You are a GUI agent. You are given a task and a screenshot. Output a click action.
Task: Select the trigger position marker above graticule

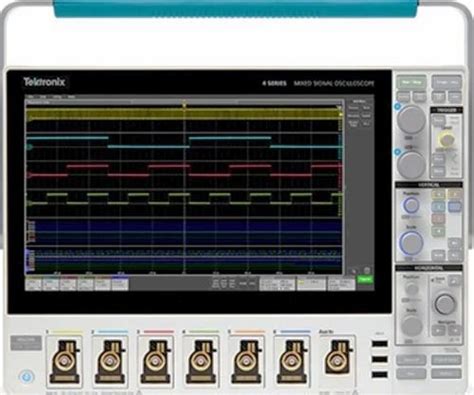click(x=184, y=105)
